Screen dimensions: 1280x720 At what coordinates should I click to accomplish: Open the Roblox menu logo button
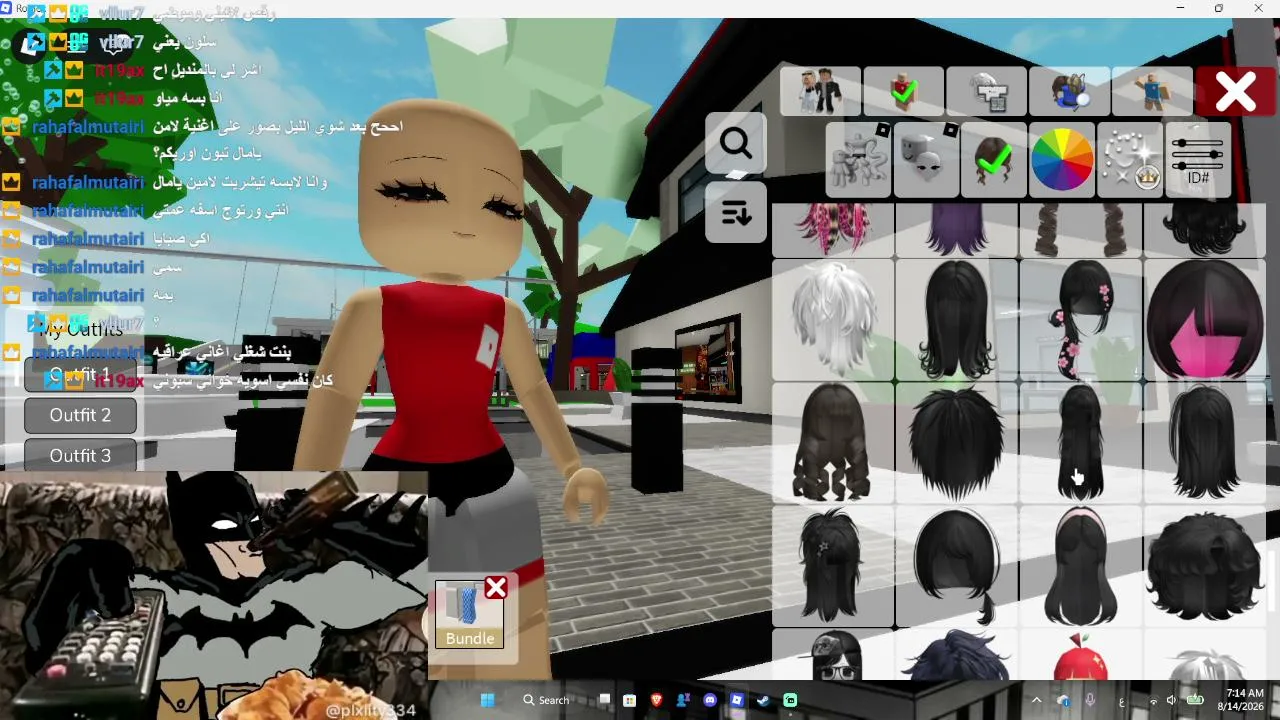[x=31, y=46]
